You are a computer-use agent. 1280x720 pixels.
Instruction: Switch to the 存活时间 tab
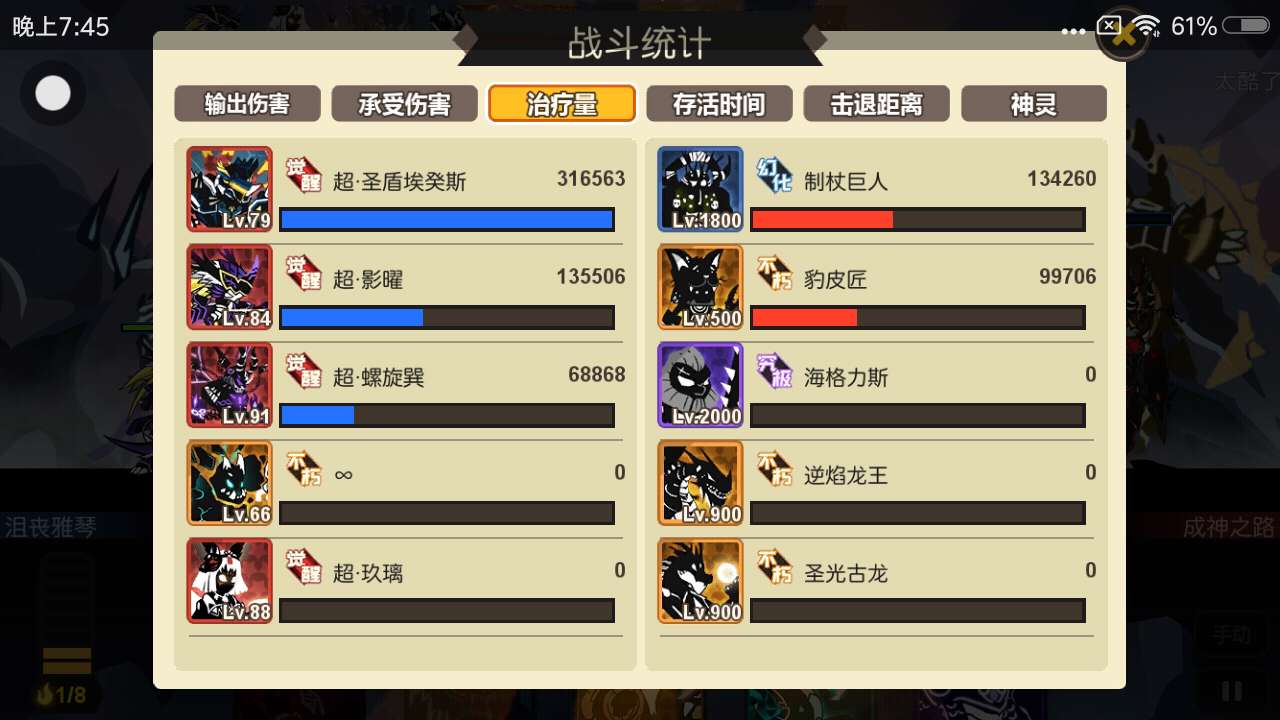tap(719, 104)
